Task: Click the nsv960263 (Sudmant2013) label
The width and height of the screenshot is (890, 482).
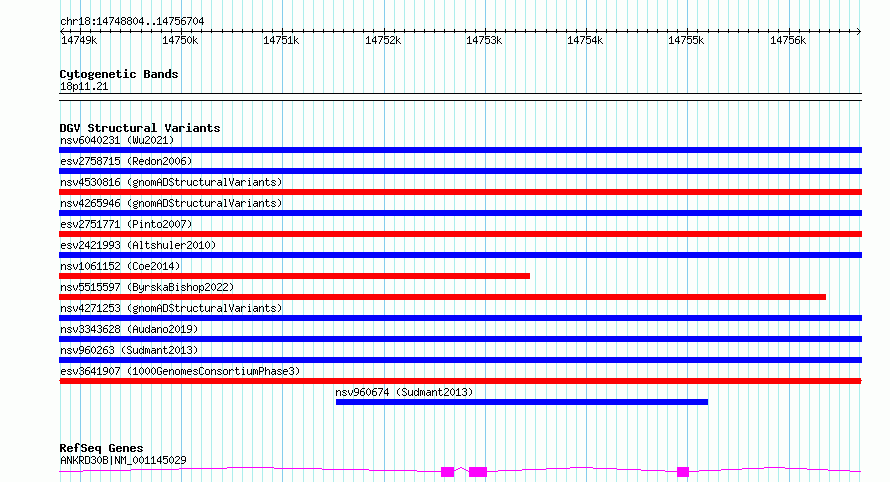Action: (129, 350)
